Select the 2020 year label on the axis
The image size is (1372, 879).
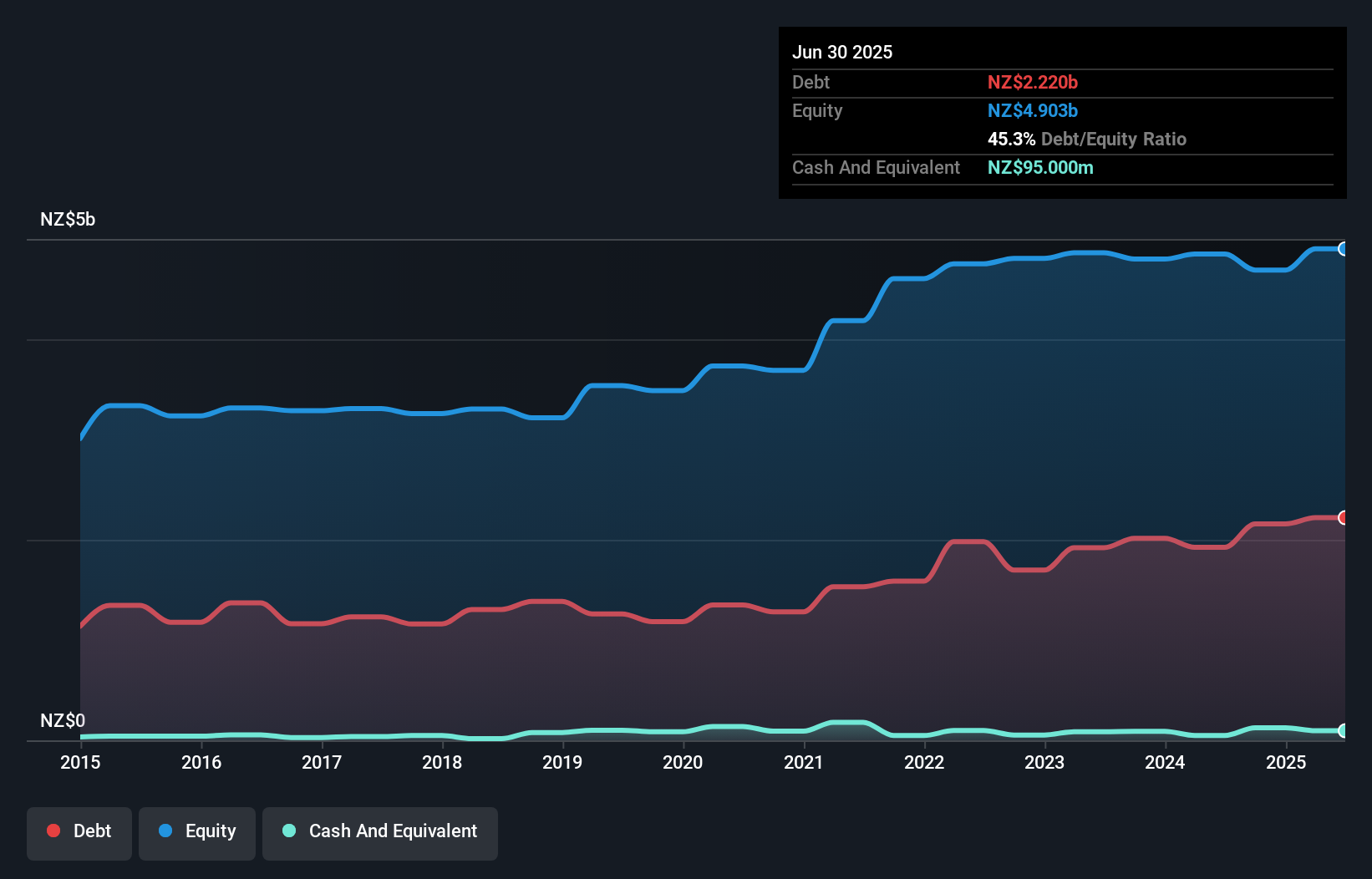[x=683, y=762]
